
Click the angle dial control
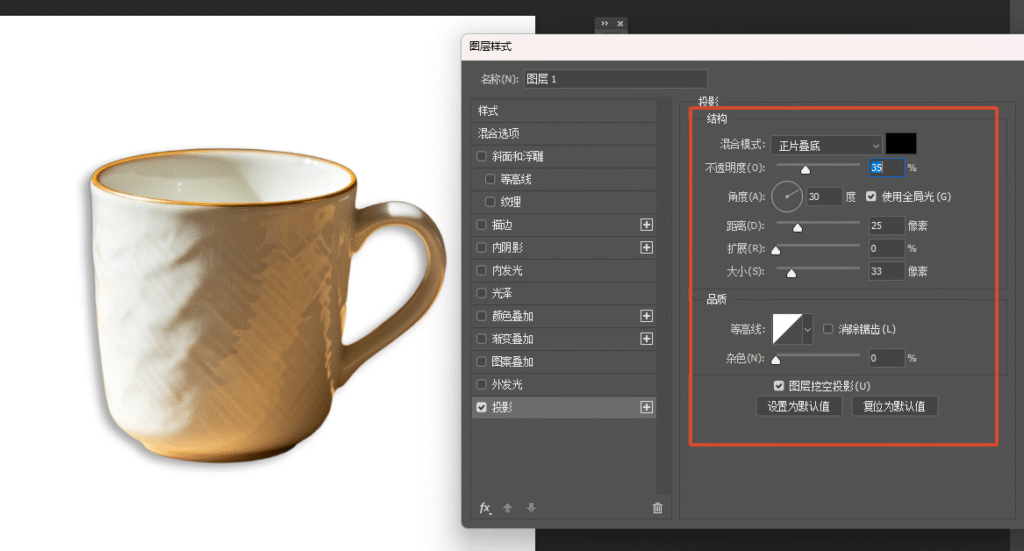[x=787, y=197]
